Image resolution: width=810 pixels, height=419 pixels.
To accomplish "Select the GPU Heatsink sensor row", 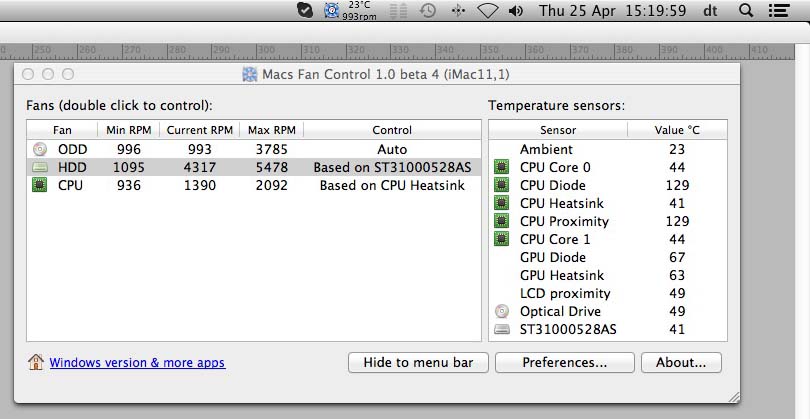I will [608, 275].
